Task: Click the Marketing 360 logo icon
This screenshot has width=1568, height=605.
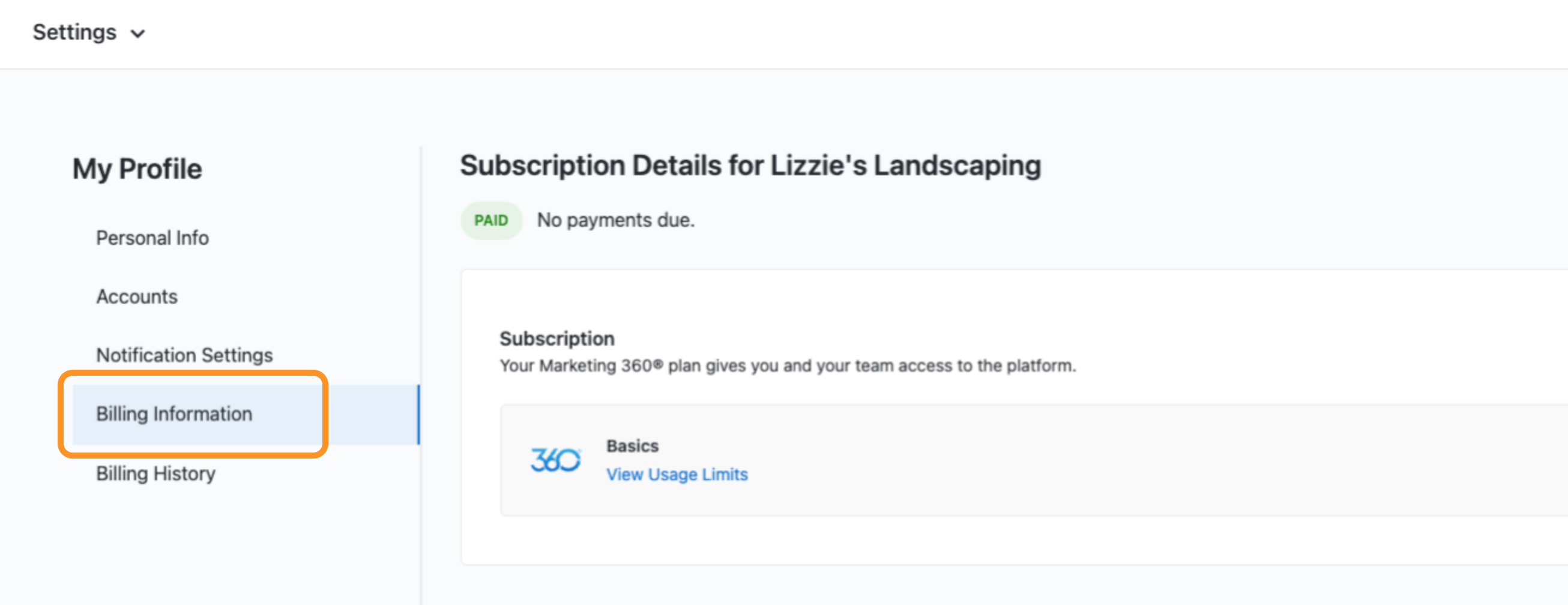Action: (x=555, y=460)
